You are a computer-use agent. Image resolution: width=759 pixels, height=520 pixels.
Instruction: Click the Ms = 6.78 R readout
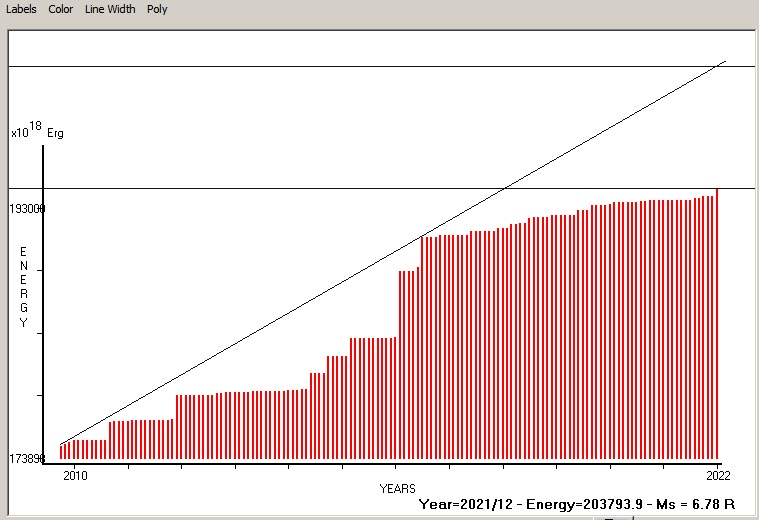click(x=697, y=504)
